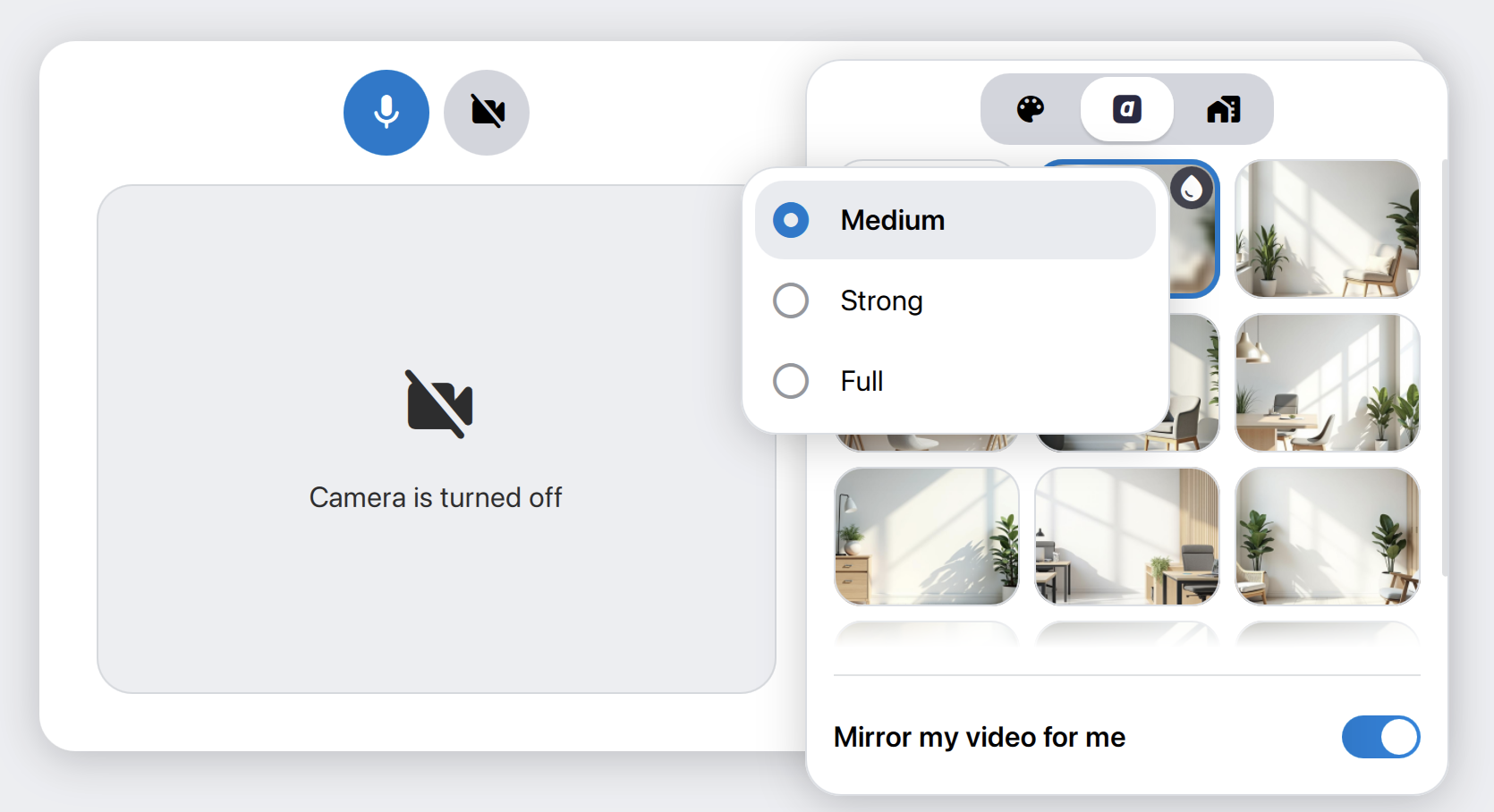Screen dimensions: 1494x812
Task: Click the gray armchair background behind the menu
Action: click(1194, 393)
